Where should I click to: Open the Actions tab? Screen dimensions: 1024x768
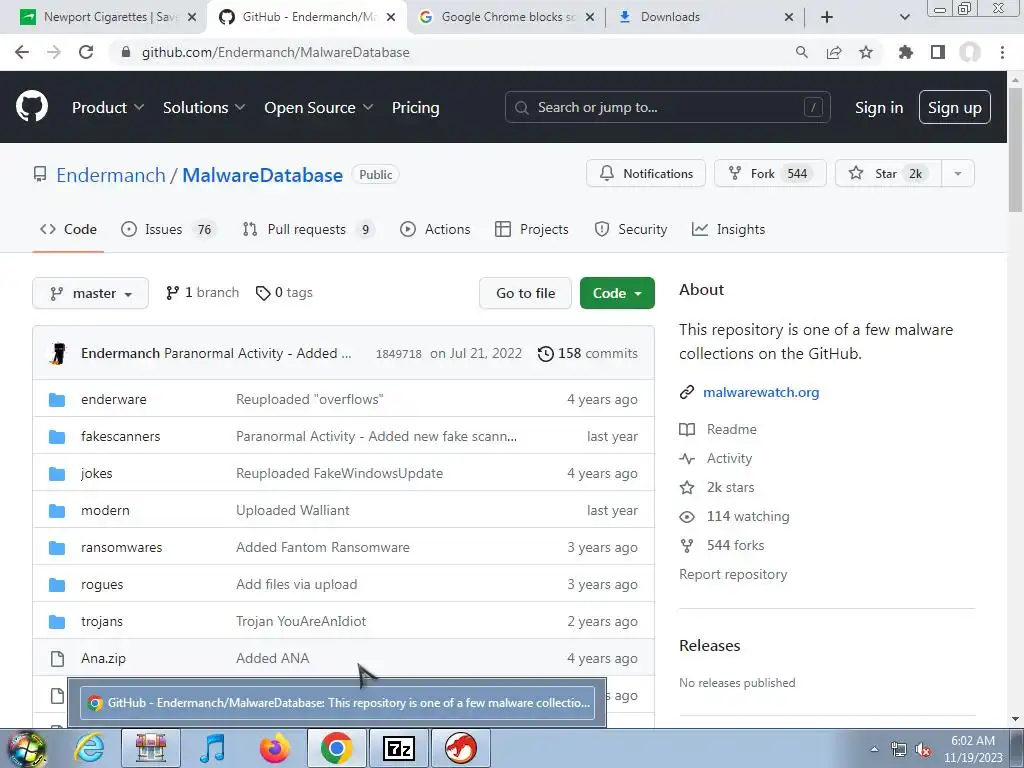tap(435, 229)
